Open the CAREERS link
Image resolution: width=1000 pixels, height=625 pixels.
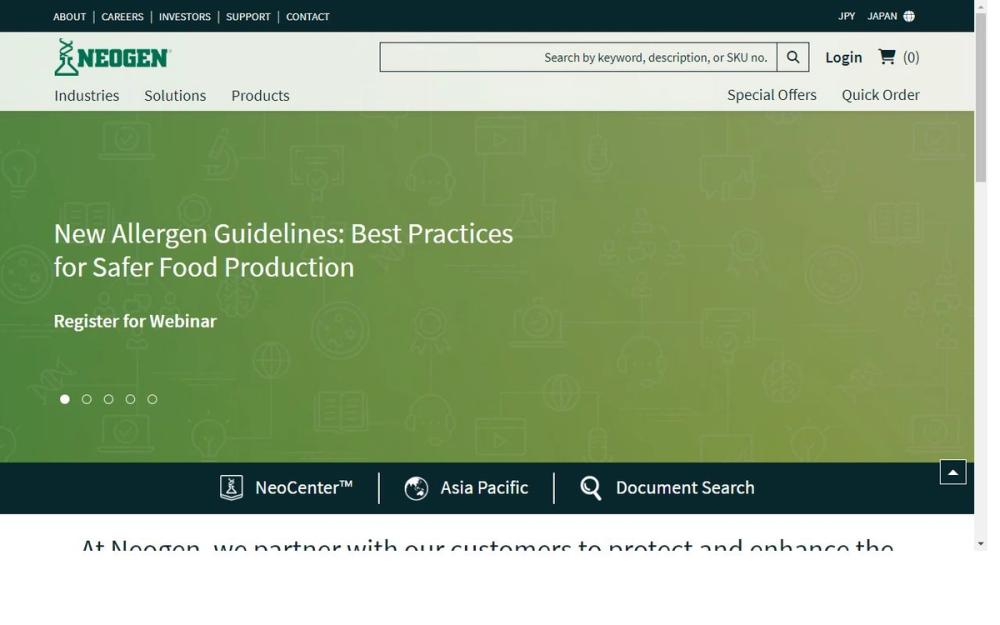pos(122,17)
